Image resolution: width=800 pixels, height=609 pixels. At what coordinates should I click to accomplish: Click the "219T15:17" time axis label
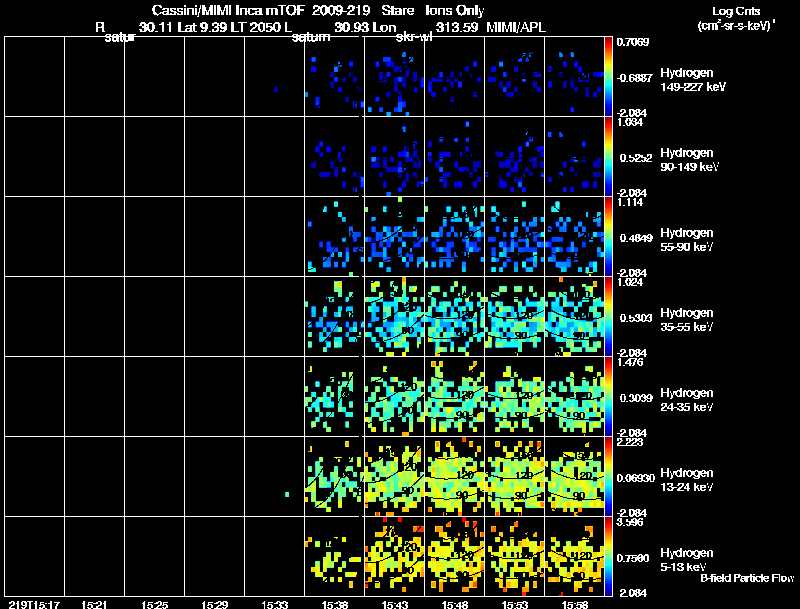(x=34, y=604)
